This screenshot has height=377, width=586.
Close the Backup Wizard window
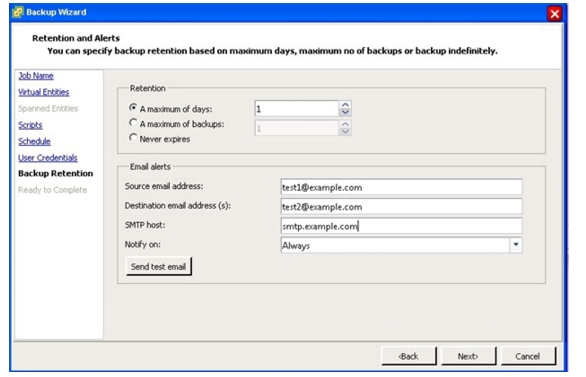554,14
